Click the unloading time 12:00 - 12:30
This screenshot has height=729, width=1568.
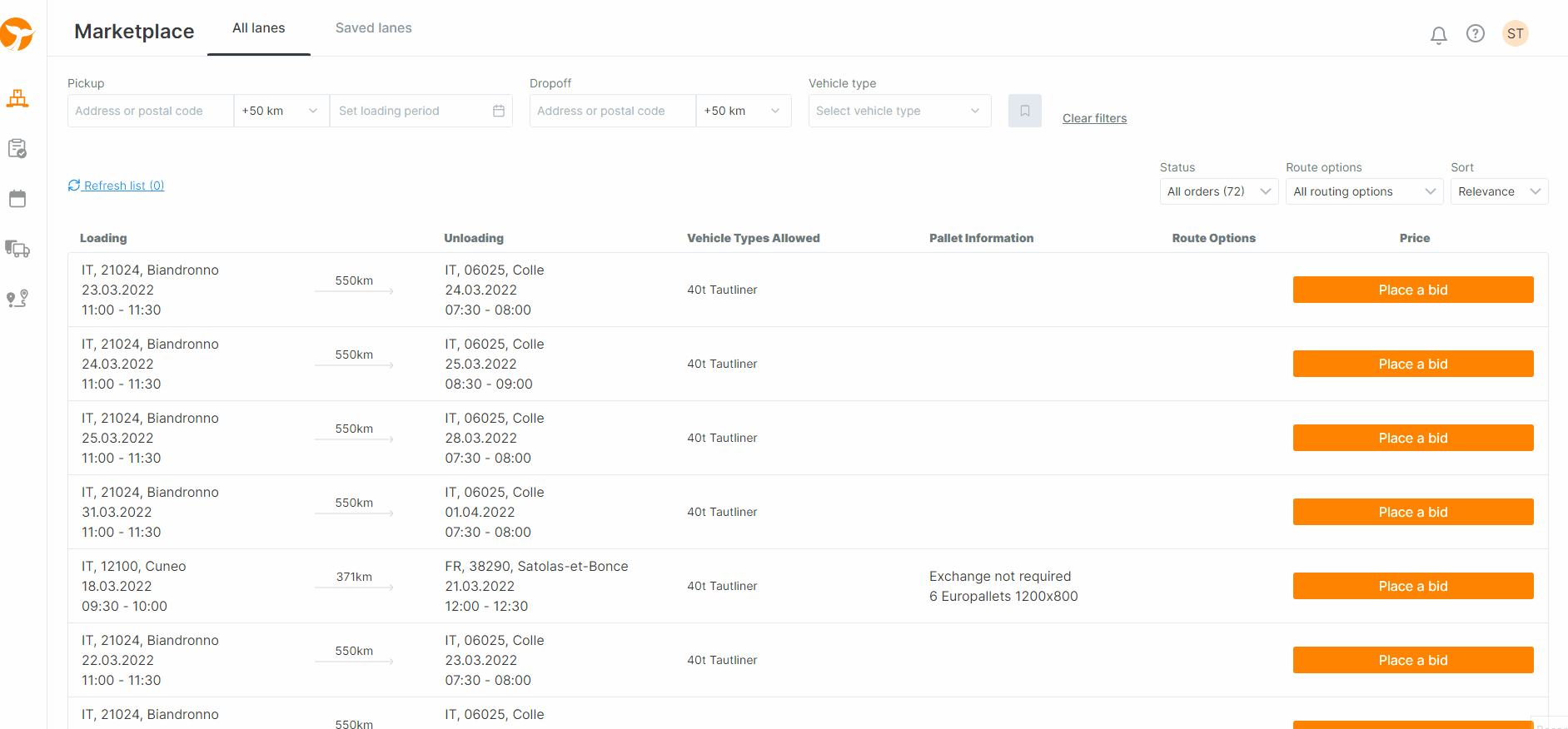pos(486,606)
